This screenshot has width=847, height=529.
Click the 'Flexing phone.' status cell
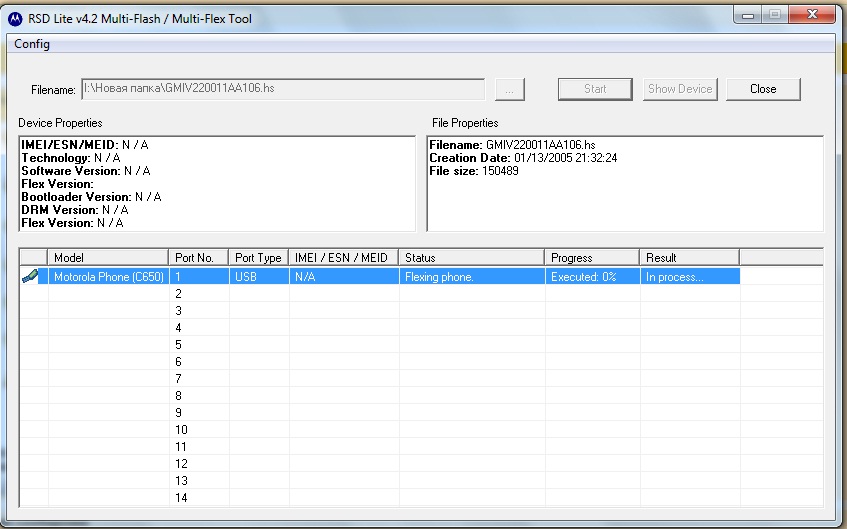click(472, 277)
